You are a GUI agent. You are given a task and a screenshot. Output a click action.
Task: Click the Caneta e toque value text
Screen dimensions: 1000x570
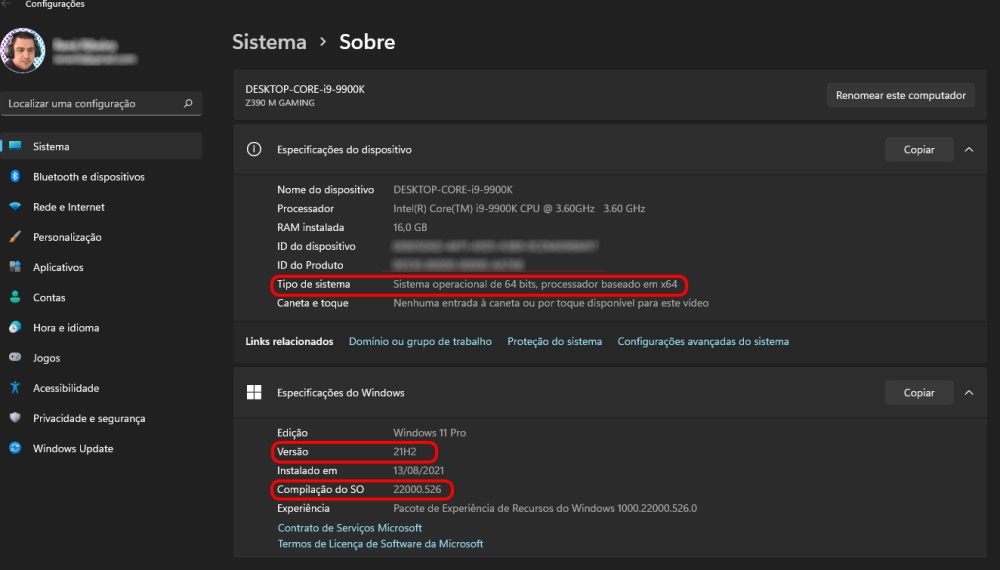550,303
